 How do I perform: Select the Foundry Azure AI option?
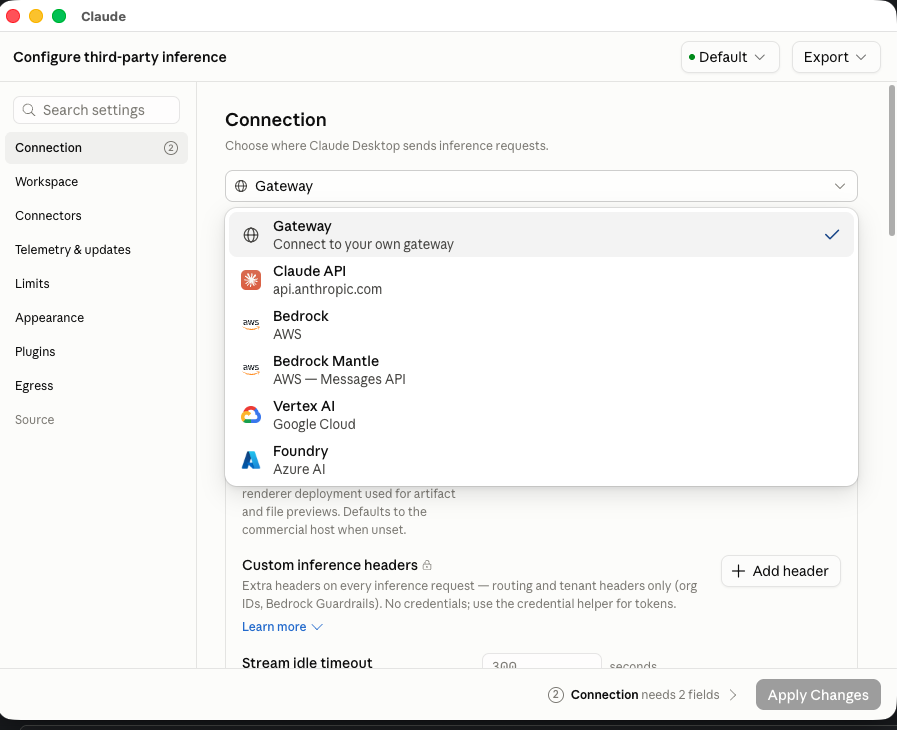541,460
